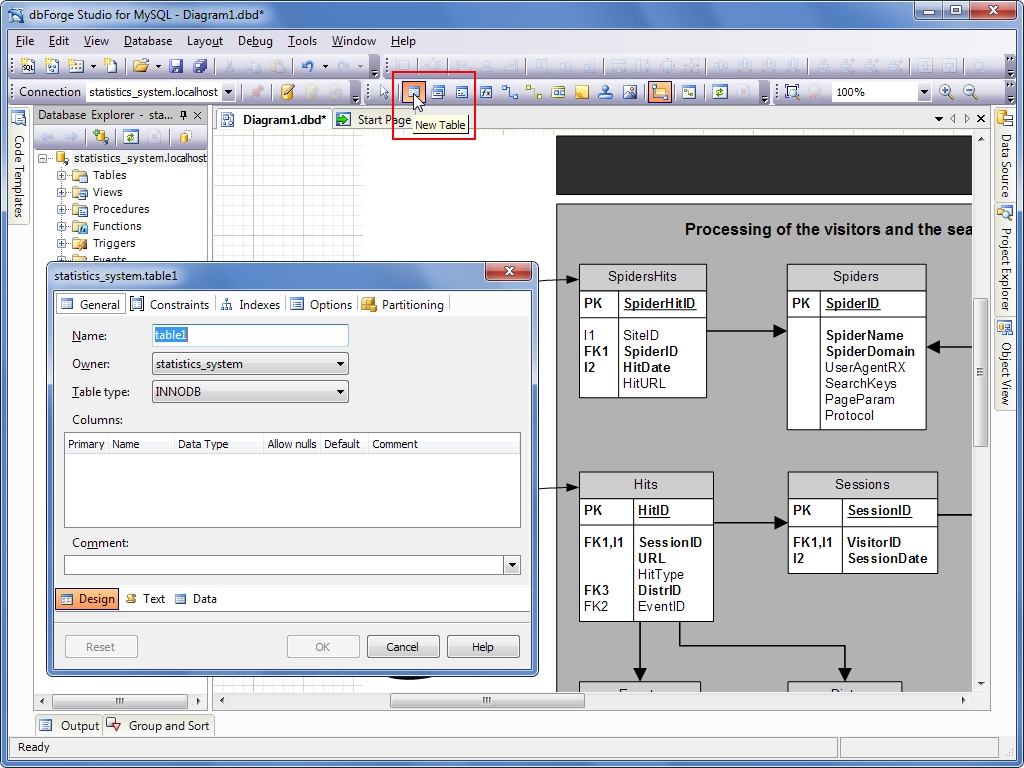Viewport: 1024px width, 768px height.
Task: Click the New Function fx icon
Action: pos(486,92)
